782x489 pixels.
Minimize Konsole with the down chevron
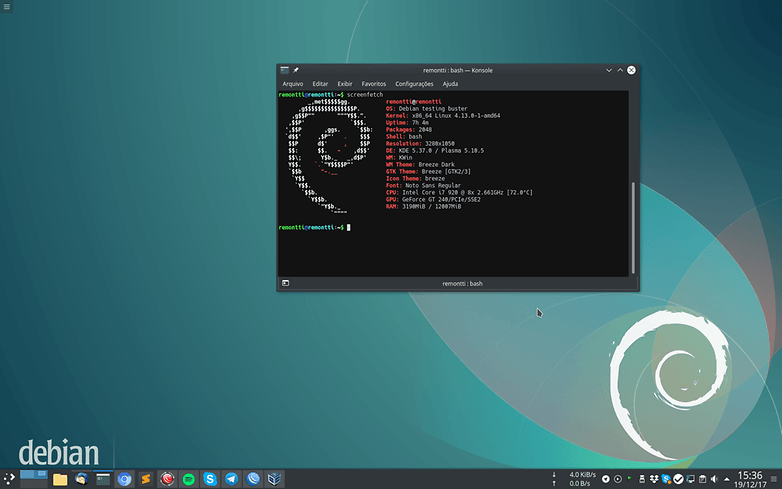pyautogui.click(x=609, y=70)
